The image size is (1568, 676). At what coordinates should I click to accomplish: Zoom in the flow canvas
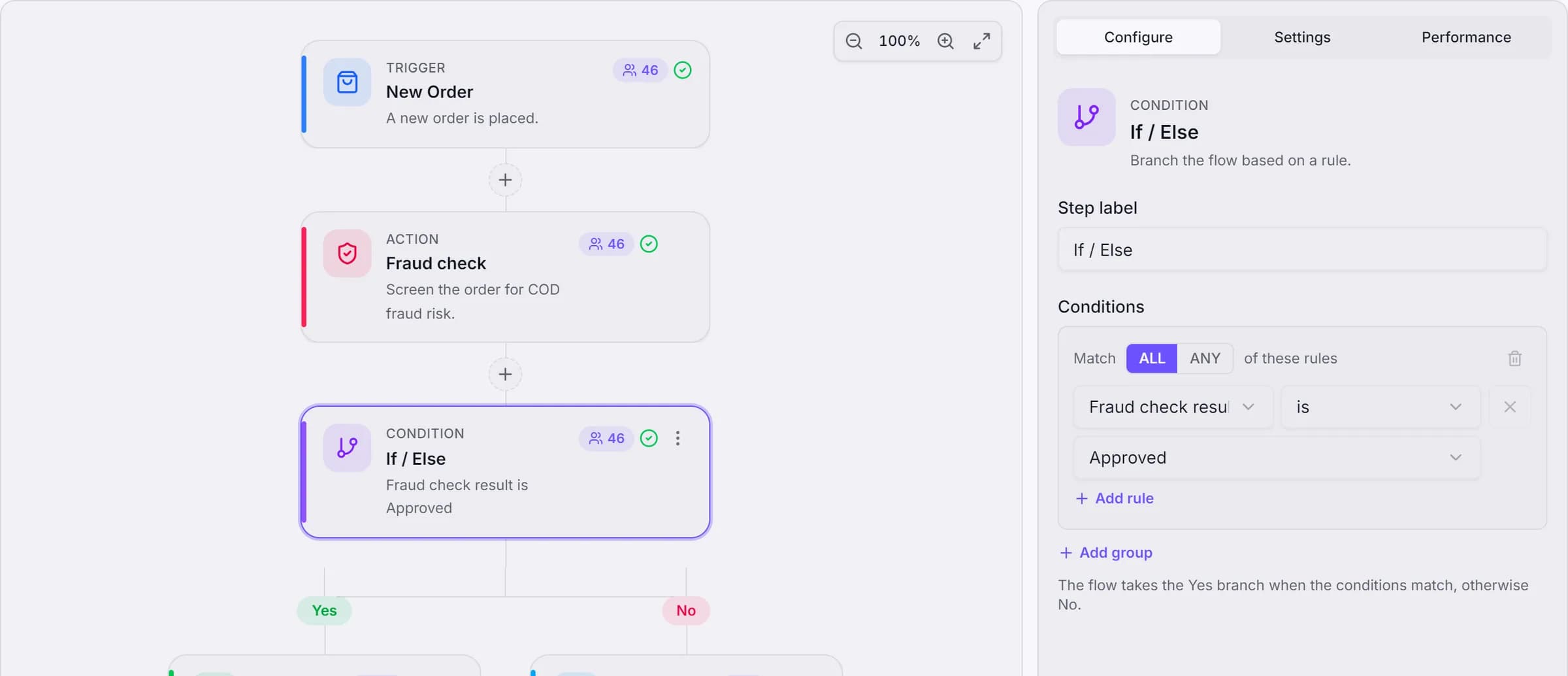(945, 41)
